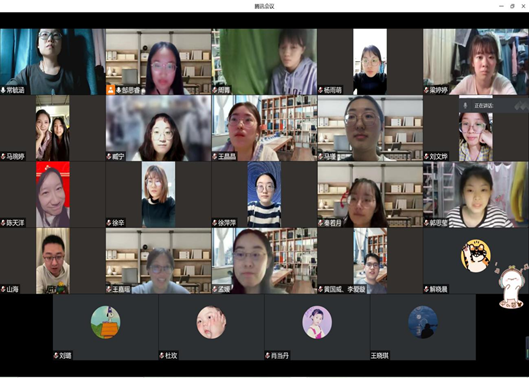Image resolution: width=529 pixels, height=378 pixels.
Task: Click the purple girl avatar of 肖当丹
Action: click(x=317, y=322)
